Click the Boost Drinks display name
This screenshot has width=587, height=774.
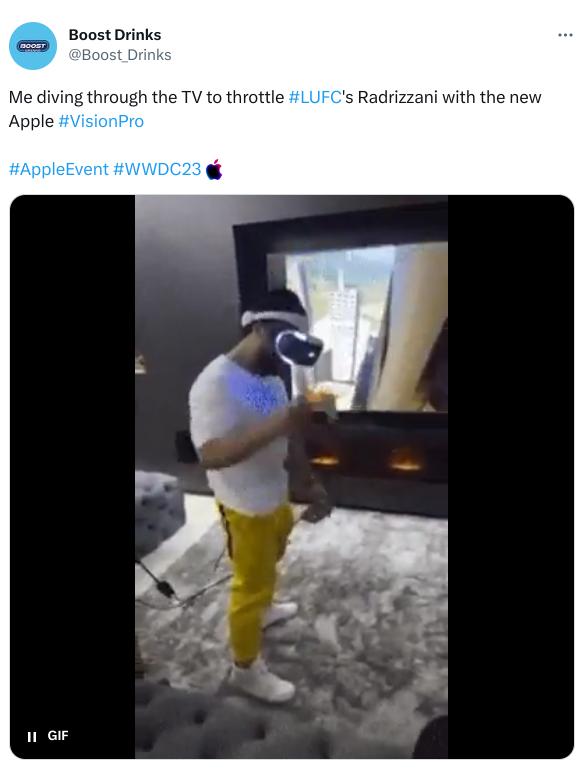click(115, 35)
